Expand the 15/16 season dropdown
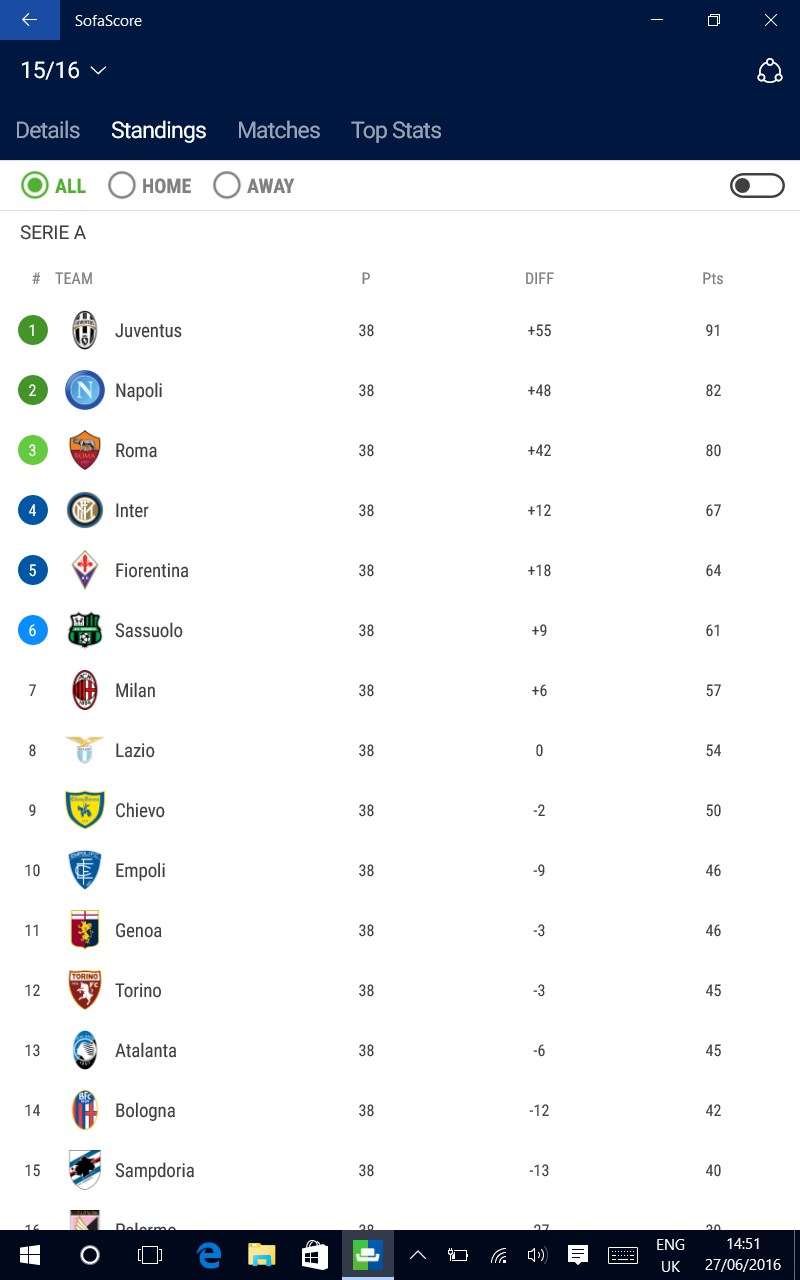This screenshot has height=1280, width=800. [x=64, y=71]
